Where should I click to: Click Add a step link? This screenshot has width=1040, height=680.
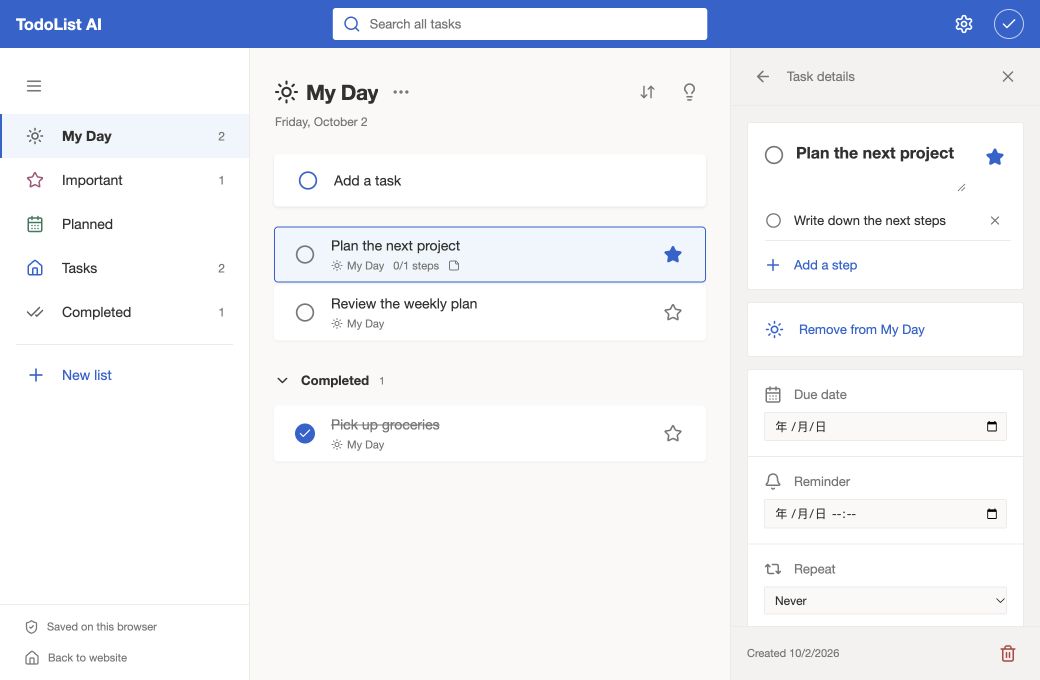(x=825, y=265)
